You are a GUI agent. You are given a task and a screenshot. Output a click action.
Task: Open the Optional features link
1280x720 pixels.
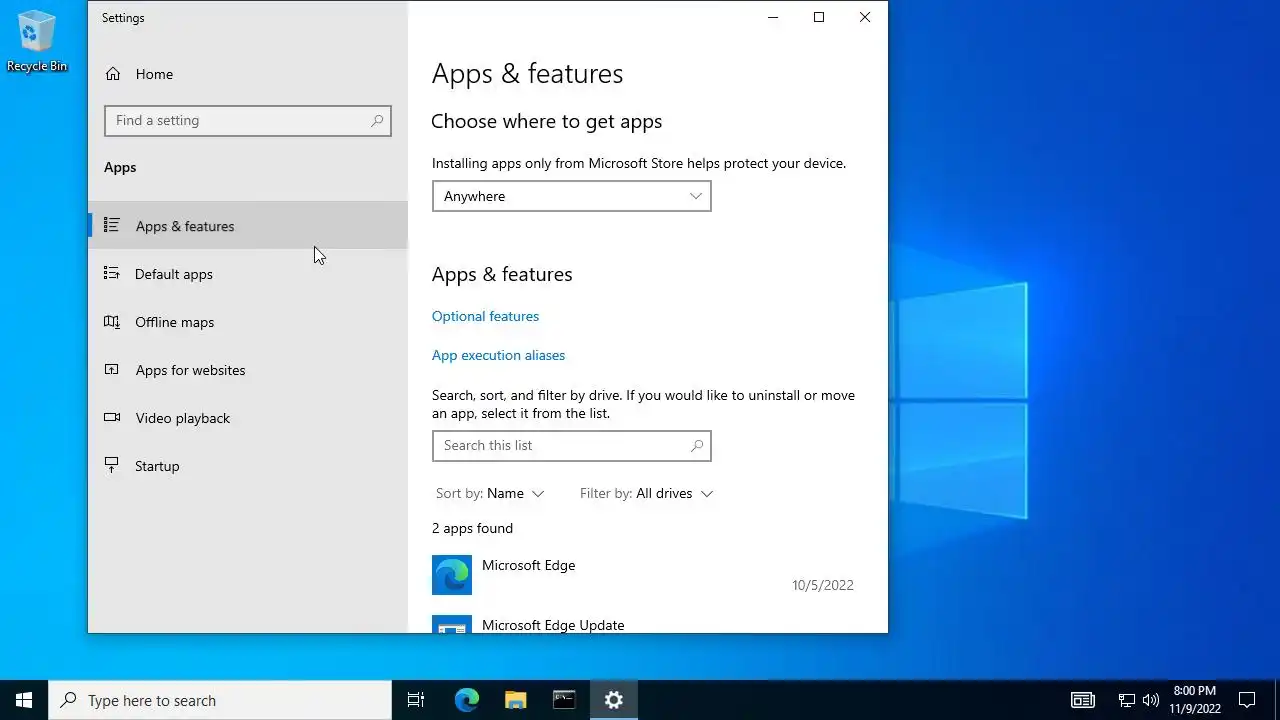pos(485,316)
